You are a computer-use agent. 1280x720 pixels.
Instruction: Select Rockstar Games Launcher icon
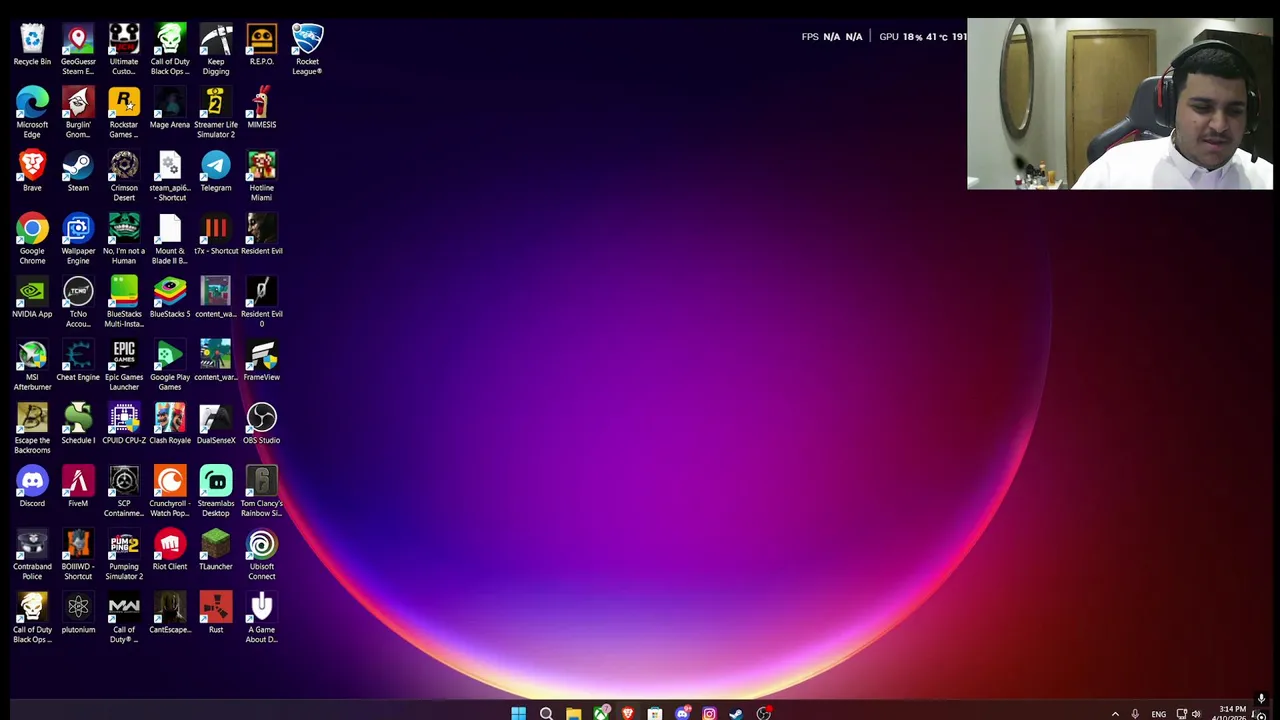pos(124,113)
